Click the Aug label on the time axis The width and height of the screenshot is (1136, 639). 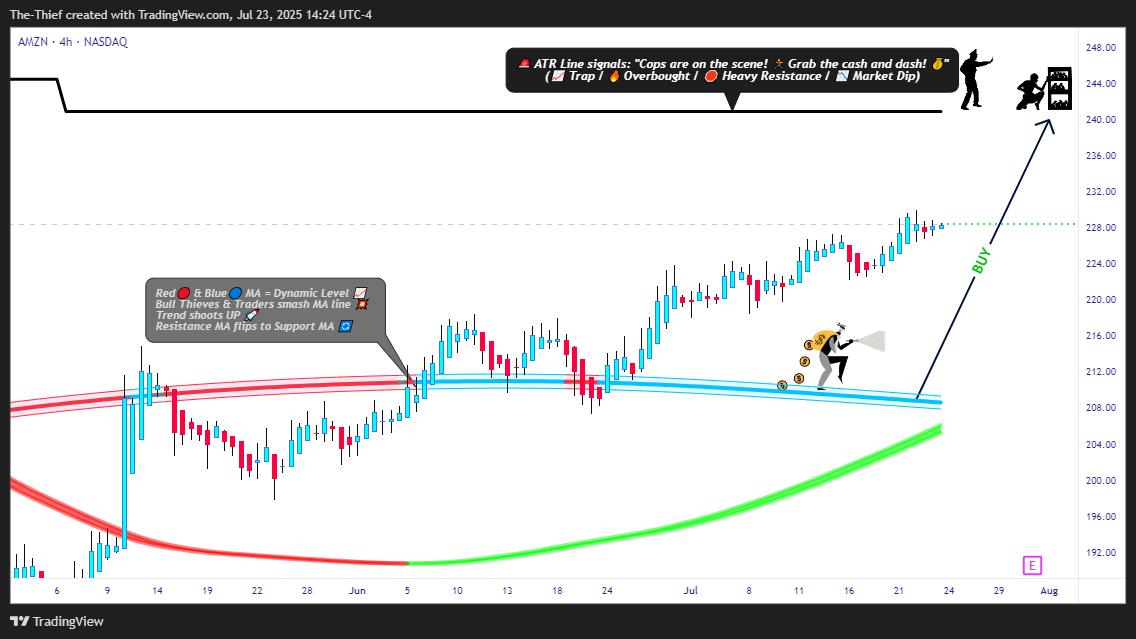pyautogui.click(x=1049, y=590)
